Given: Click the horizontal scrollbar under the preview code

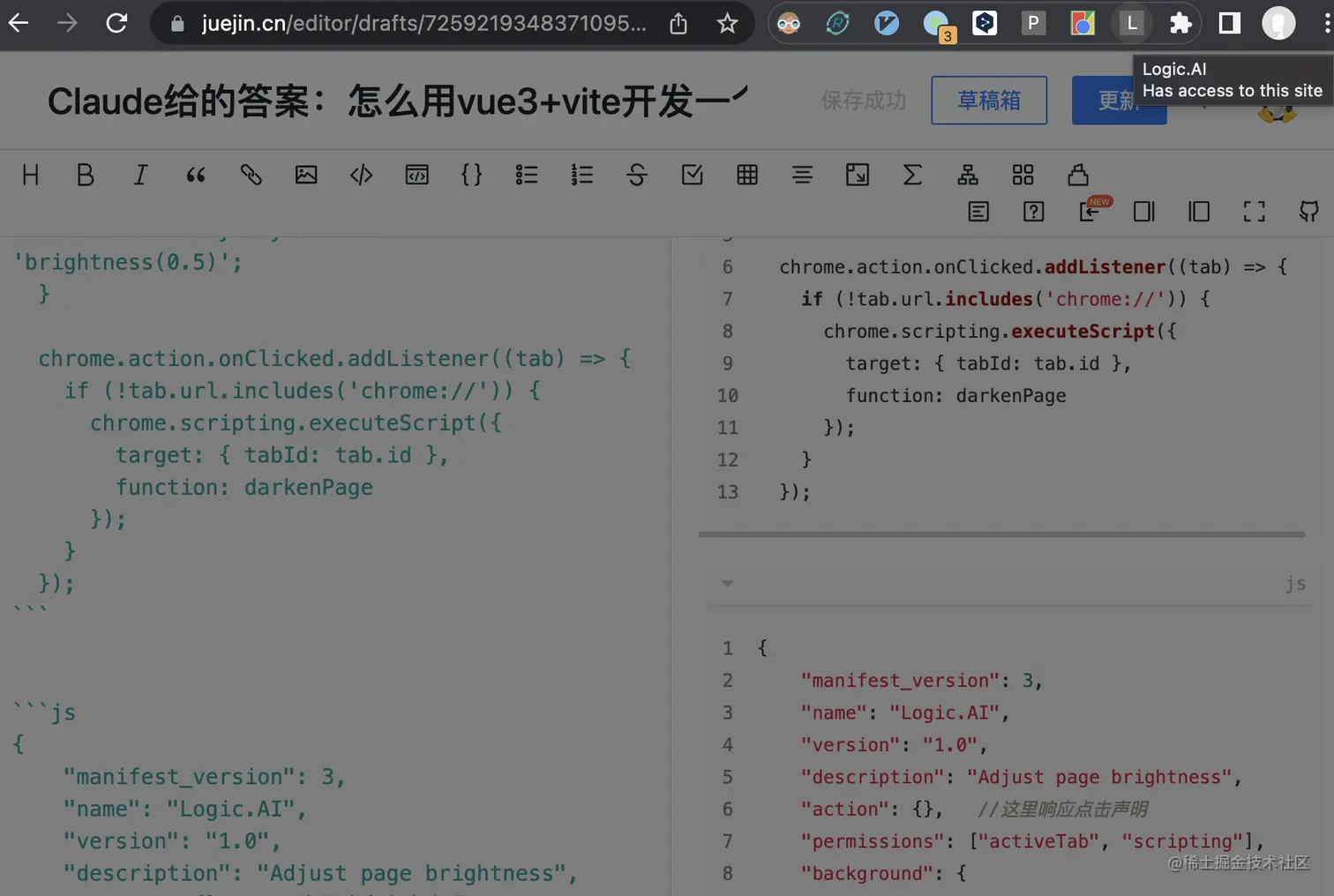Looking at the screenshot, I should [x=1001, y=534].
